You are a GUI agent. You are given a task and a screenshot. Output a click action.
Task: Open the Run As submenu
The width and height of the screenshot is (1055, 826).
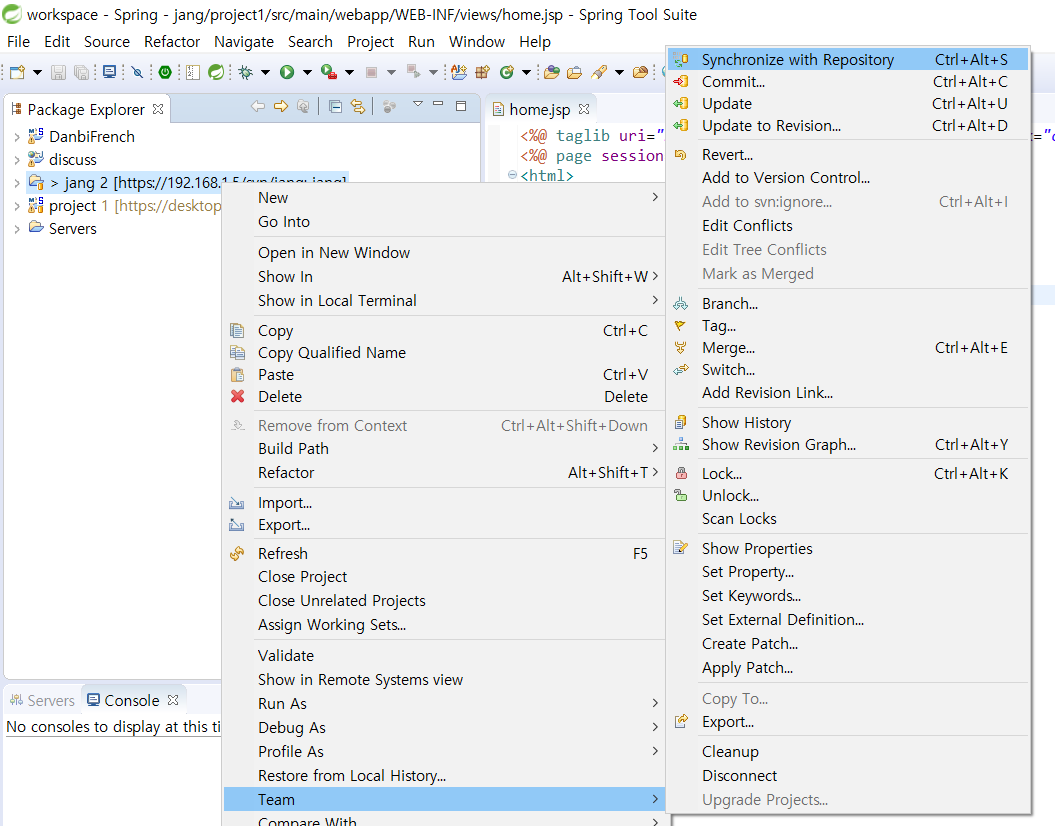click(x=444, y=704)
